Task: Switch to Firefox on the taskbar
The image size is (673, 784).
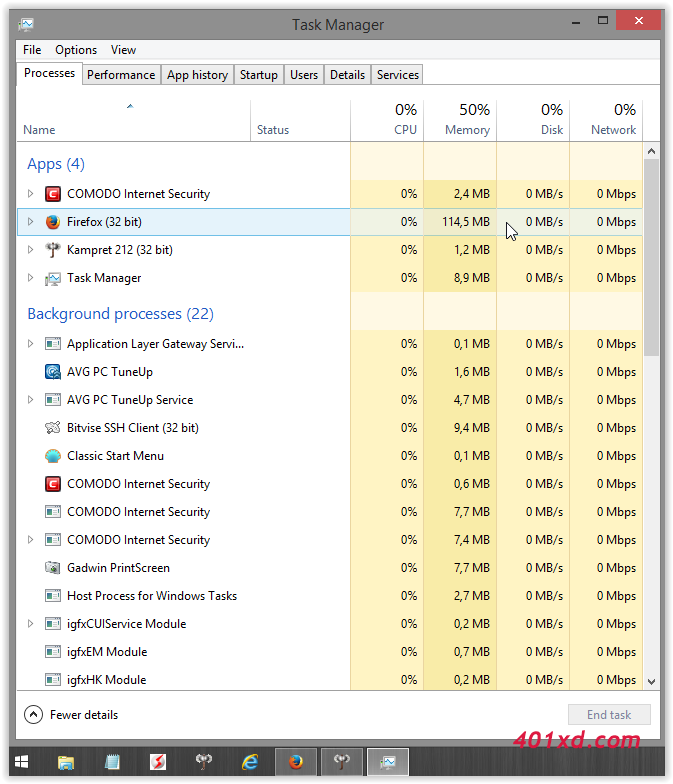Action: [296, 762]
